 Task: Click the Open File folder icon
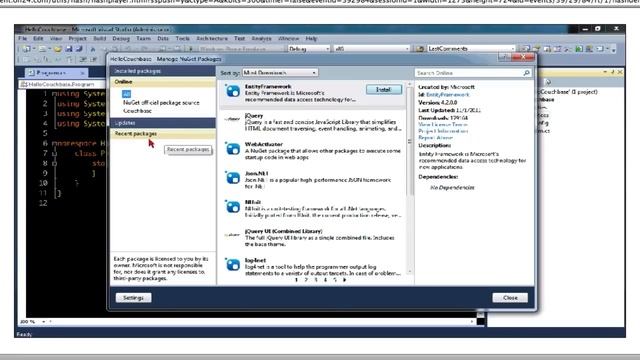tap(58, 49)
